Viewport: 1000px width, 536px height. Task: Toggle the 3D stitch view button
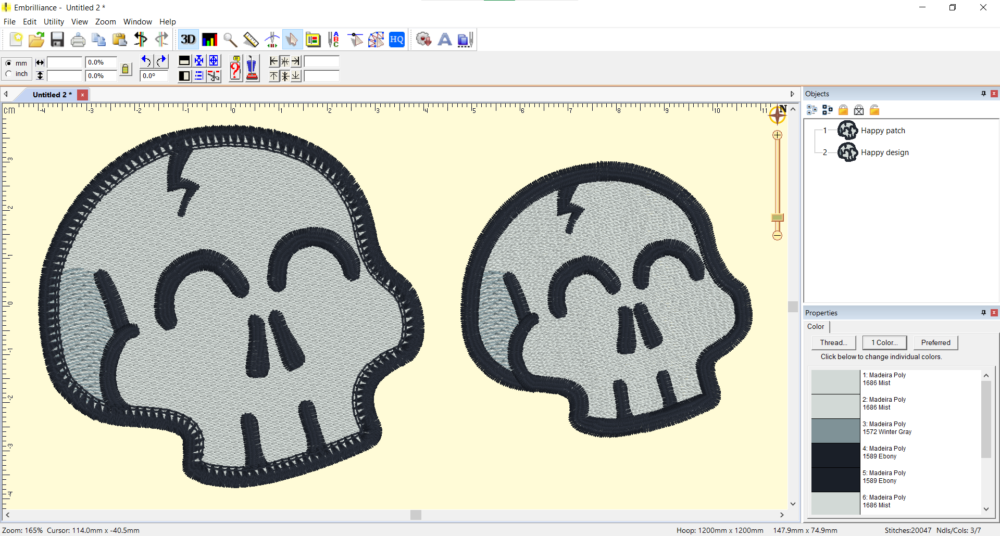[x=188, y=40]
